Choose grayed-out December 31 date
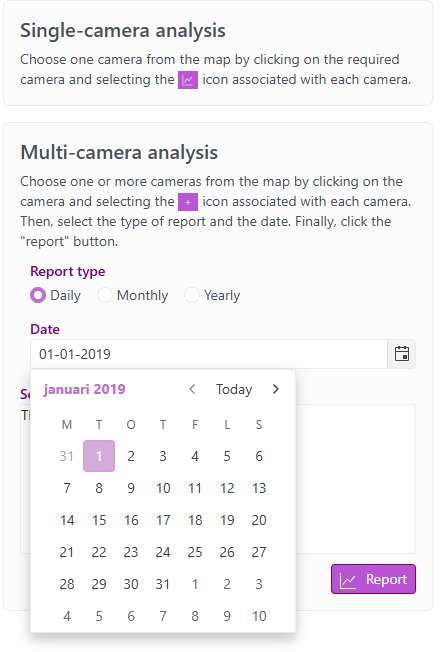 tap(67, 456)
